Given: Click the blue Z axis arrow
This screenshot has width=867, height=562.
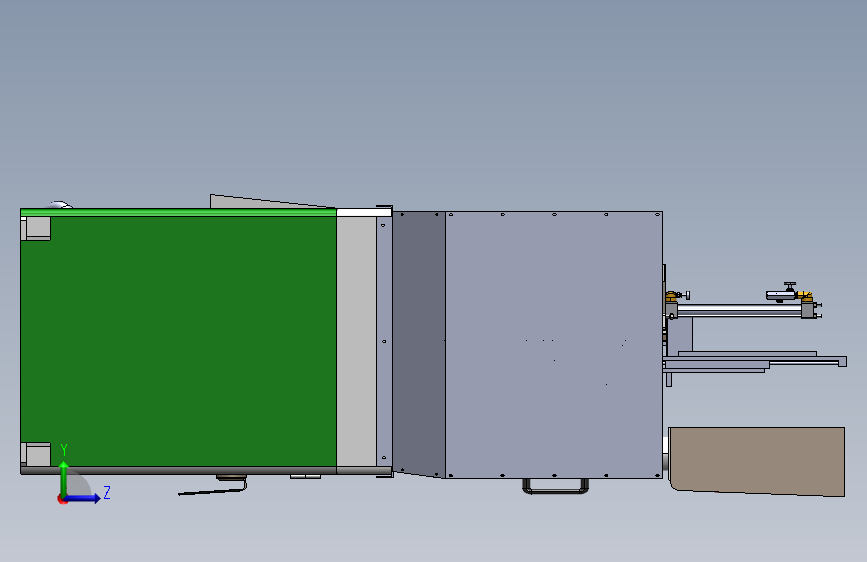Looking at the screenshot, I should click(83, 498).
